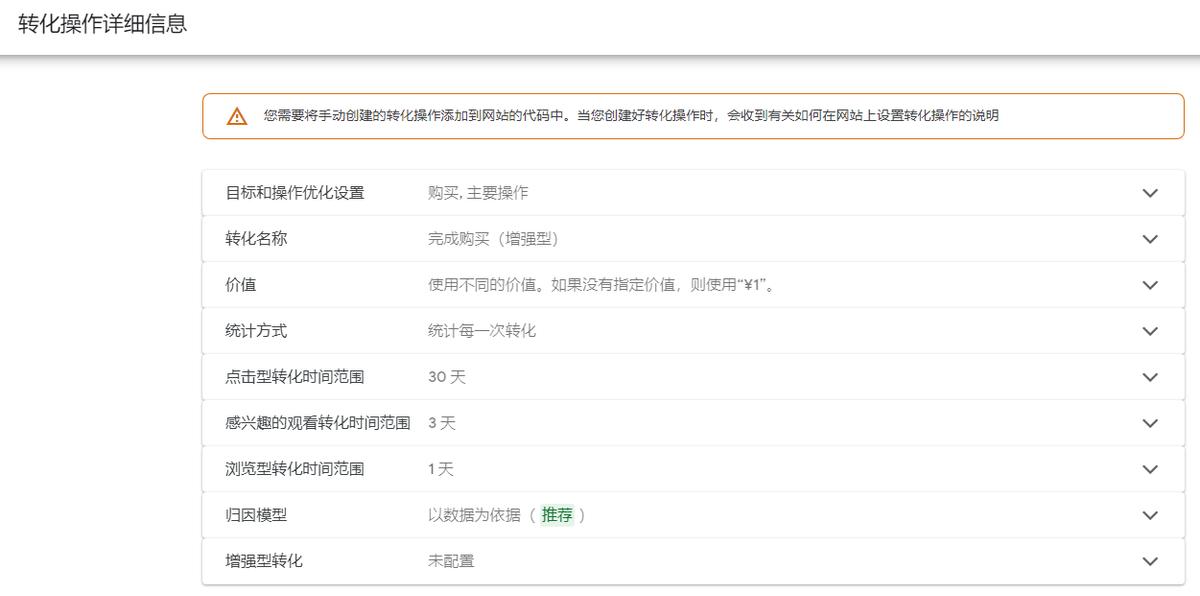Expand the 浏览型转化时间范围 section
The image size is (1200, 596).
click(1148, 468)
